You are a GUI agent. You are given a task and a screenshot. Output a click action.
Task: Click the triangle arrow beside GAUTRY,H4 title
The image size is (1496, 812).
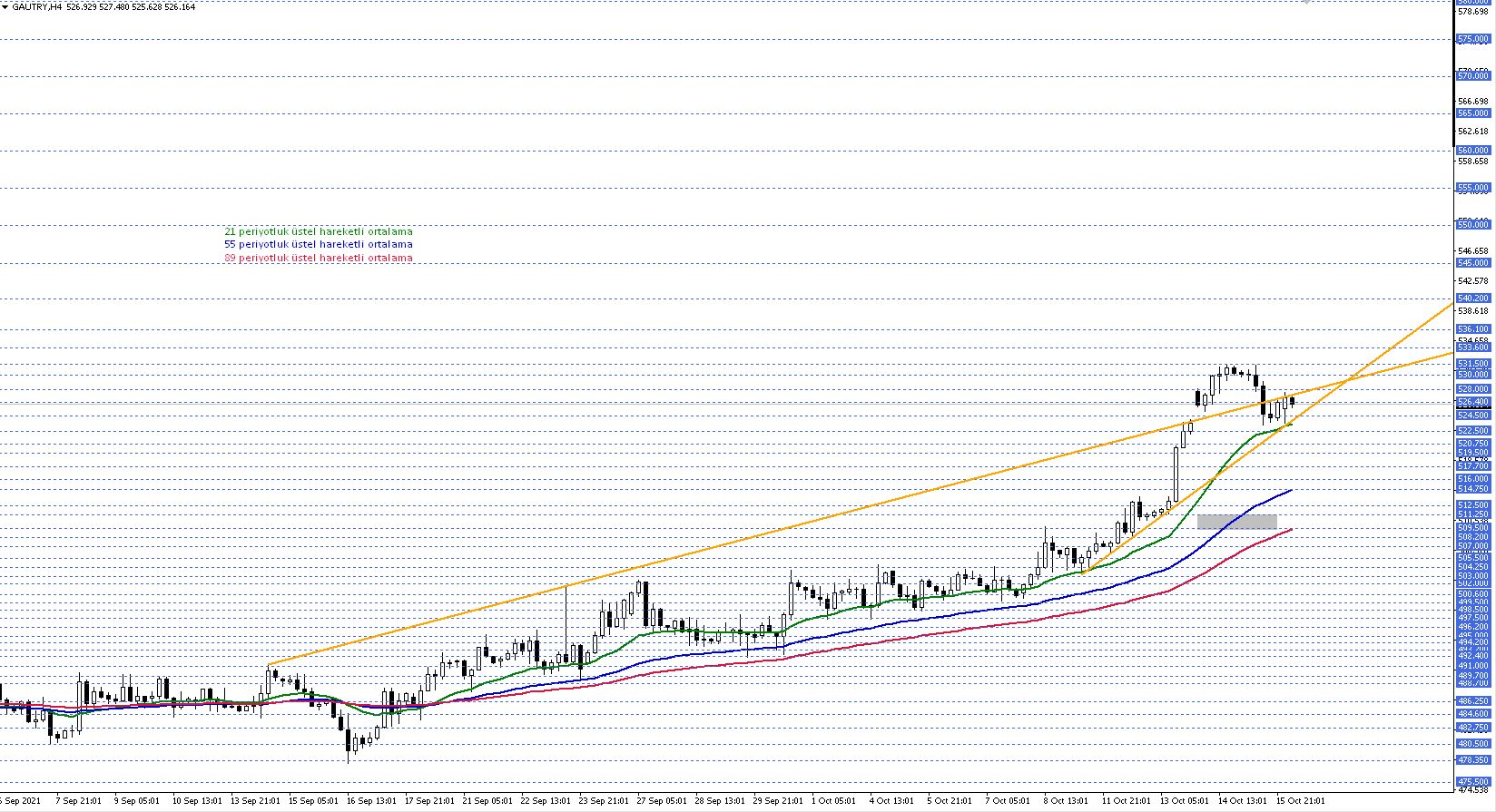pyautogui.click(x=5, y=6)
